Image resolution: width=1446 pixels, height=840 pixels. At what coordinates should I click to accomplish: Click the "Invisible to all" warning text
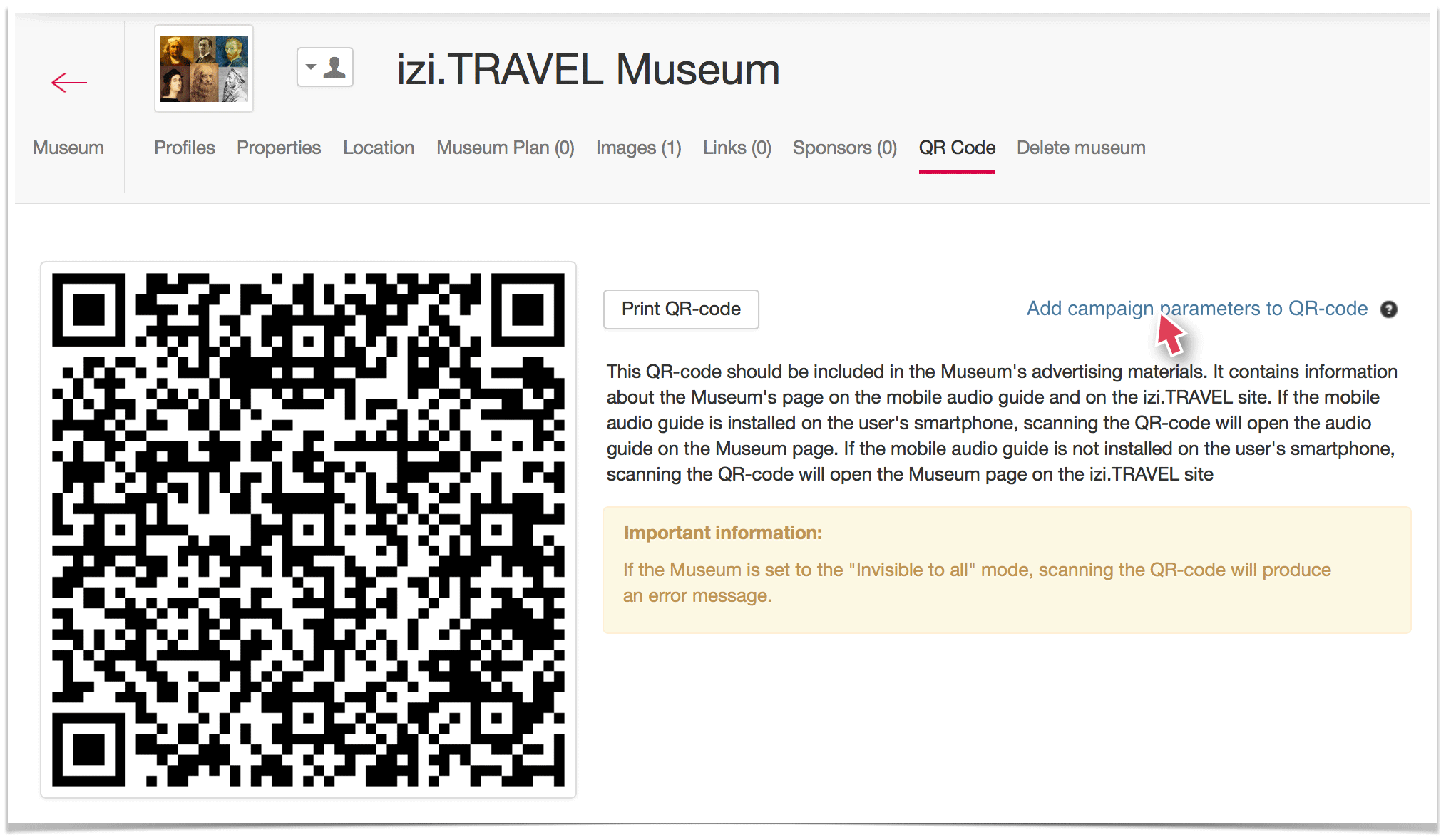(x=977, y=583)
